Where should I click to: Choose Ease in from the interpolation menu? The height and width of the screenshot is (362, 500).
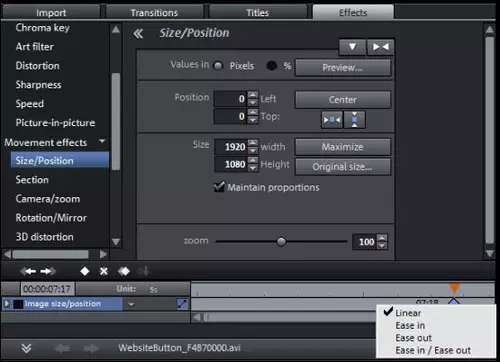point(410,325)
